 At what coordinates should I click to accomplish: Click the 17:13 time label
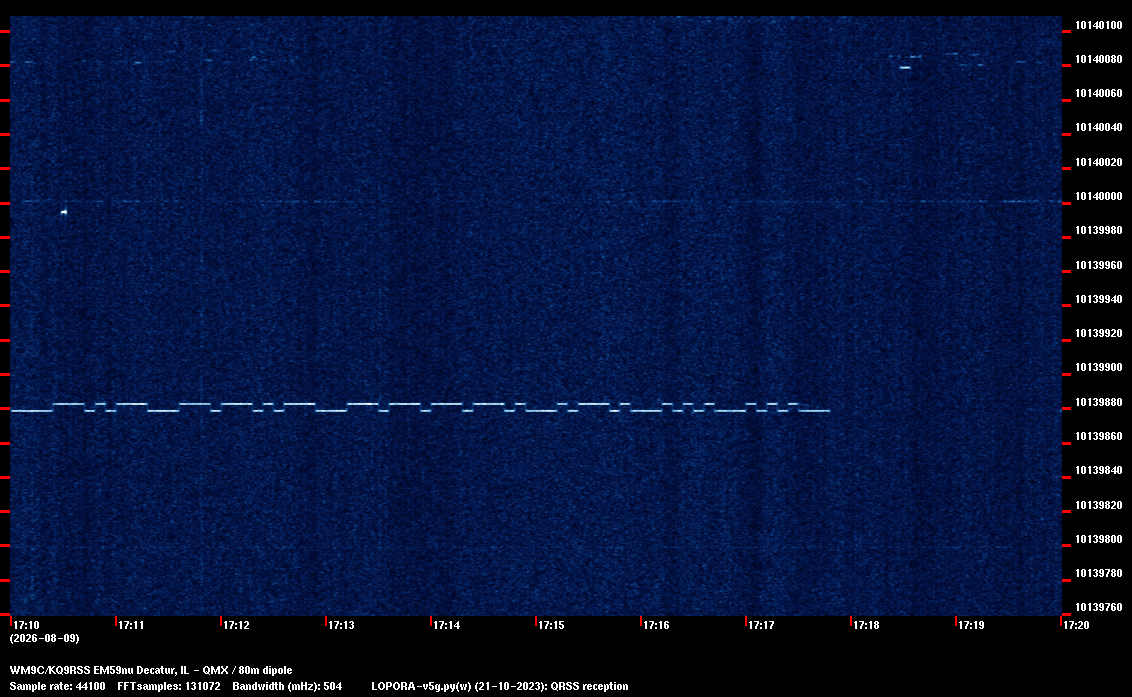[x=341, y=625]
